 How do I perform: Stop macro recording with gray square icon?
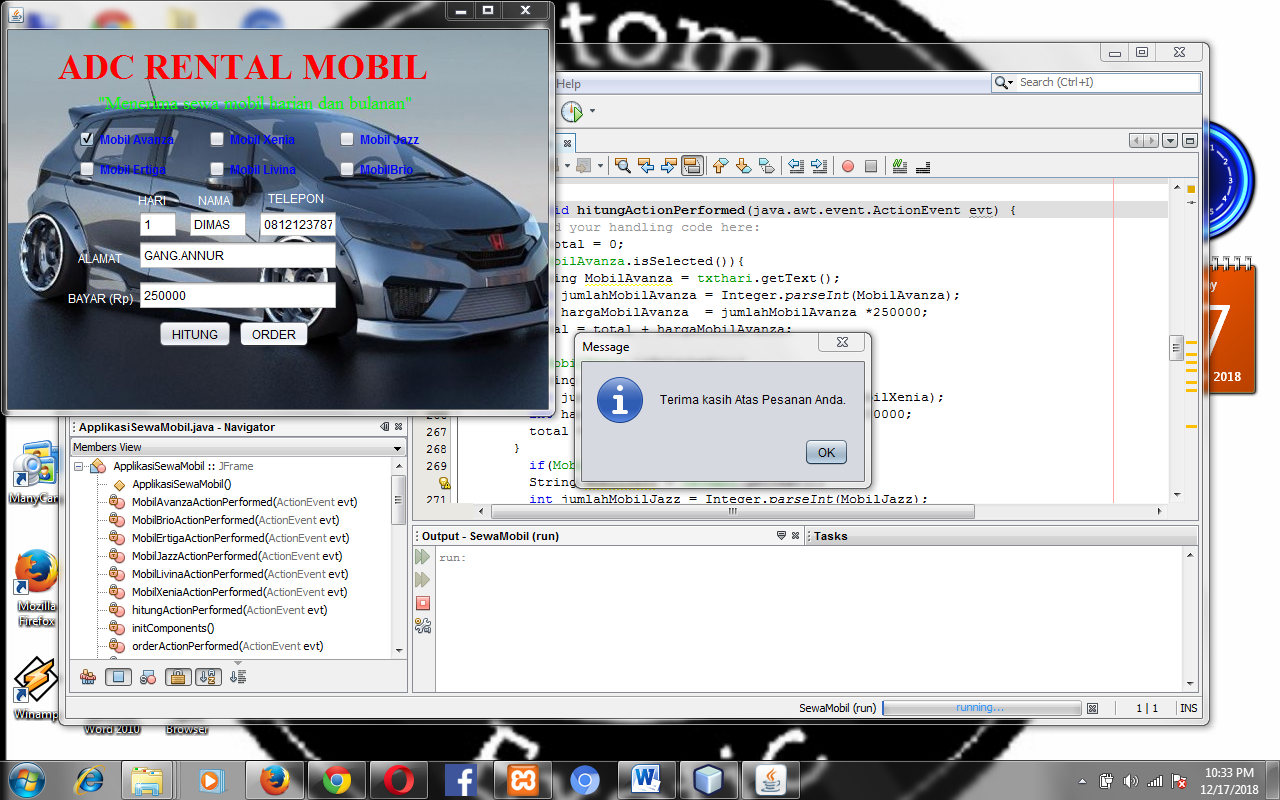tap(871, 166)
